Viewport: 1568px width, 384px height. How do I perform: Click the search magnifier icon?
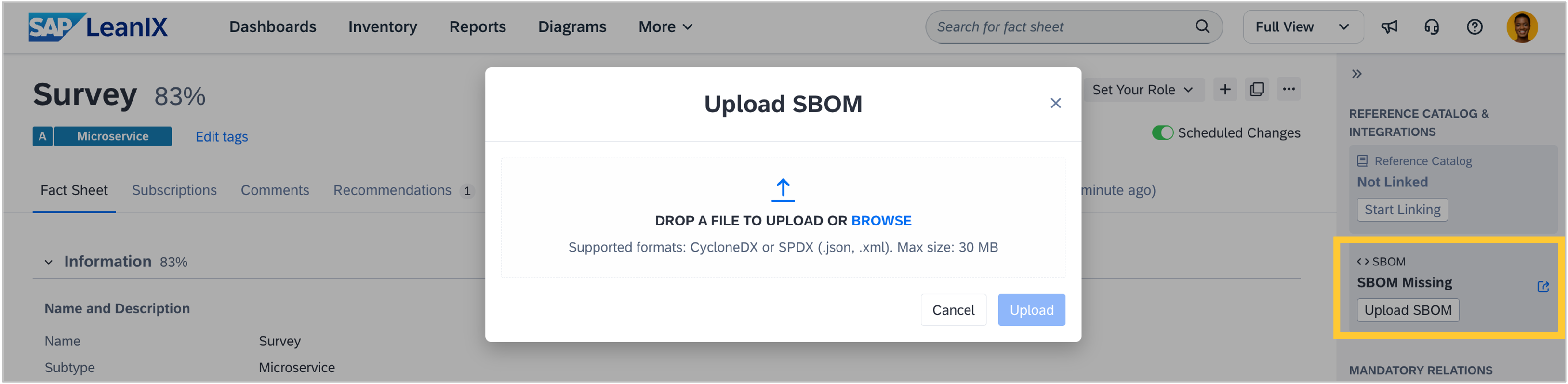(1202, 27)
